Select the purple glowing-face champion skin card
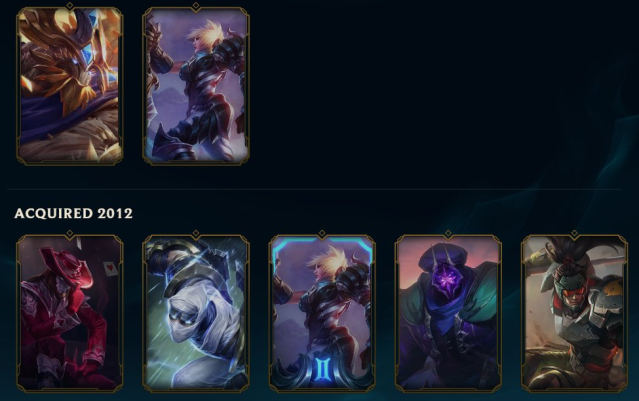The width and height of the screenshot is (639, 401). click(x=448, y=313)
